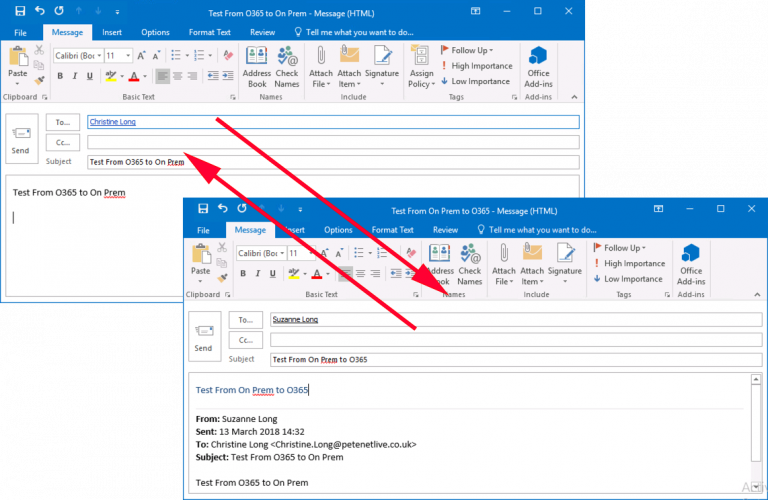The height and width of the screenshot is (500, 768).
Task: Open ribbon display options in front window
Action: [658, 209]
